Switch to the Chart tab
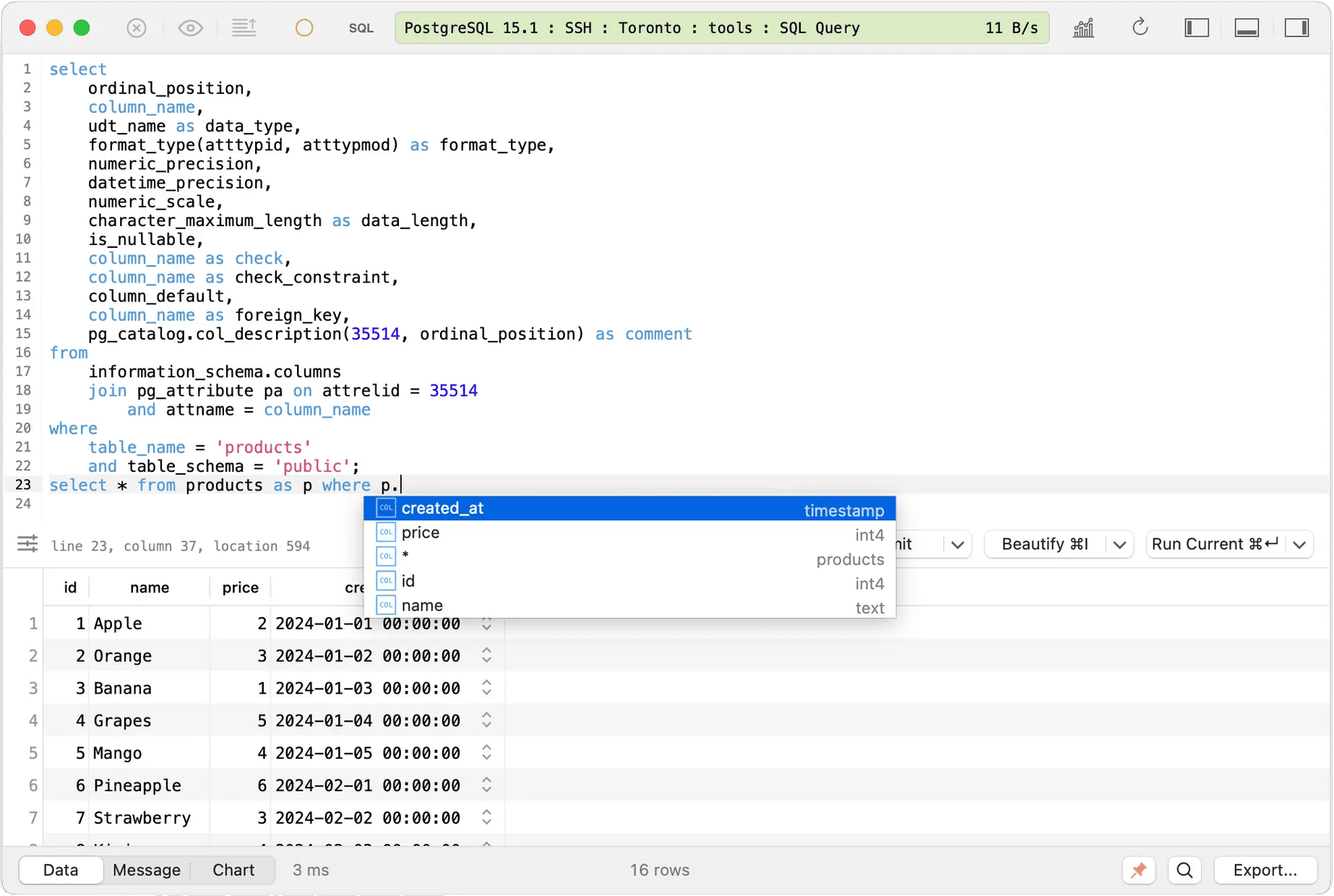The height and width of the screenshot is (896, 1334). [233, 870]
